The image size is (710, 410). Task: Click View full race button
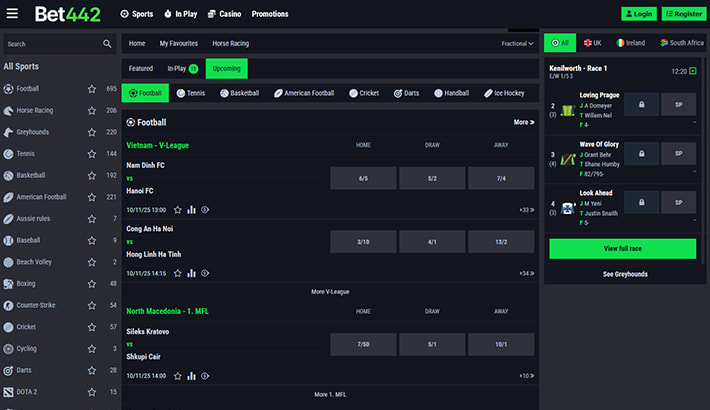pyautogui.click(x=623, y=249)
